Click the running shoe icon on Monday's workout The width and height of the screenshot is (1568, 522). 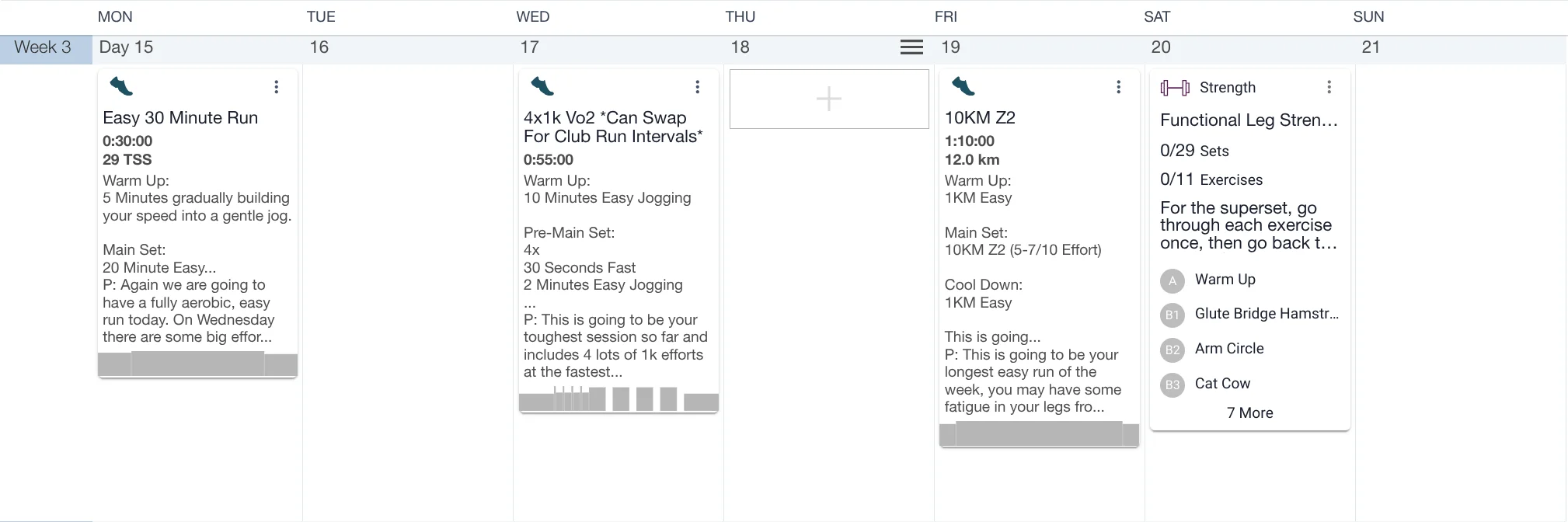click(121, 86)
